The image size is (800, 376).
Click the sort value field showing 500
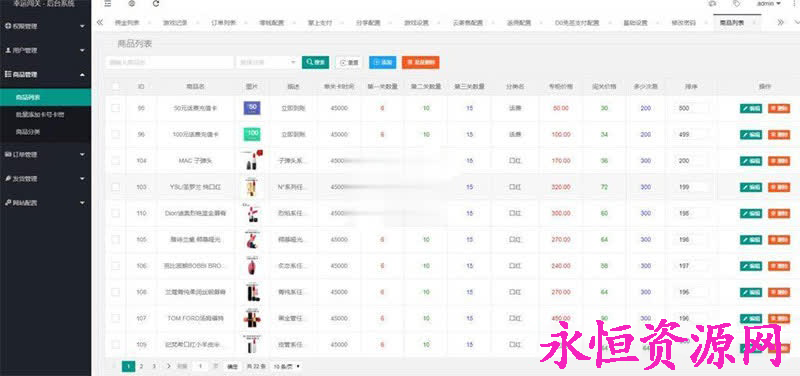point(691,108)
